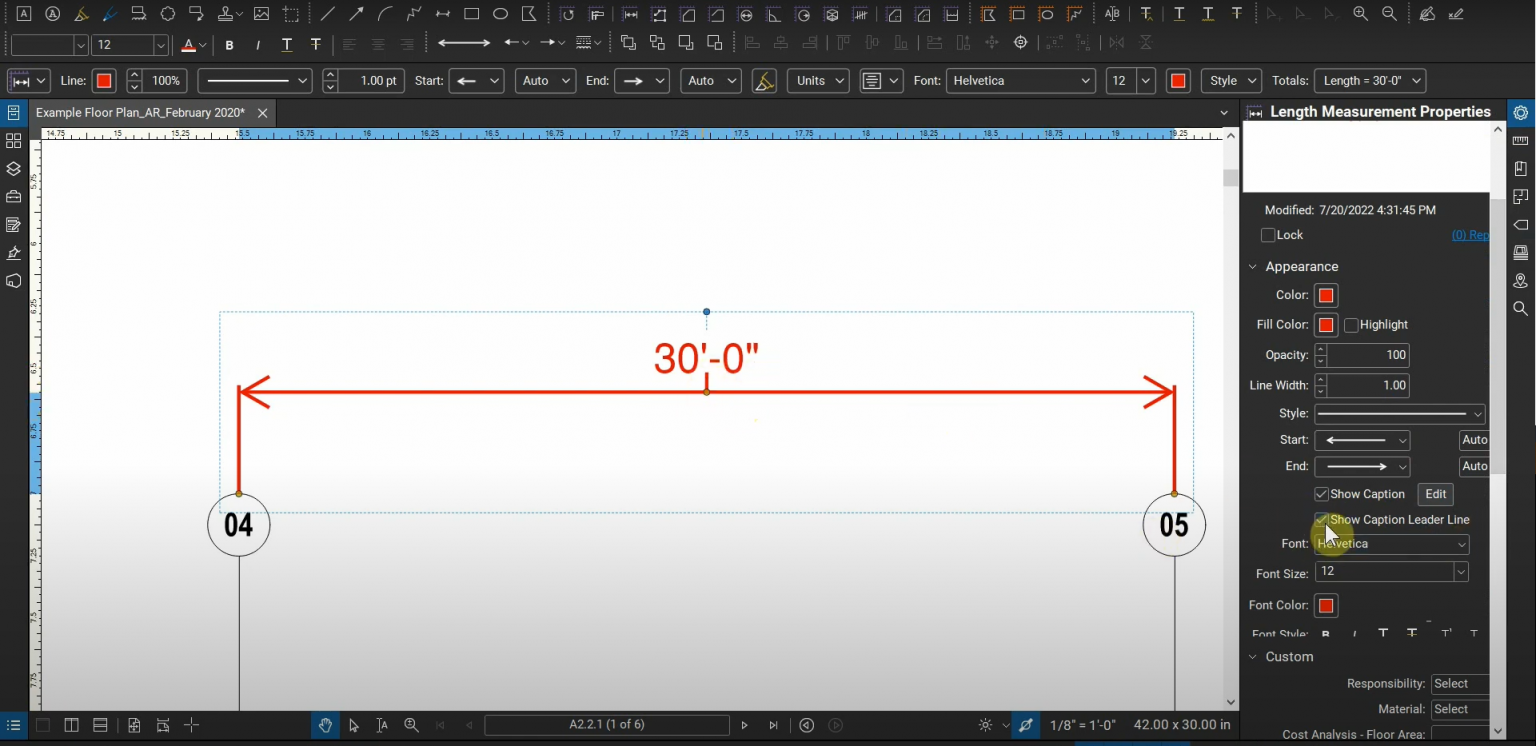Expand the Custom section in the properties panel
This screenshot has height=746, width=1536.
(1253, 656)
